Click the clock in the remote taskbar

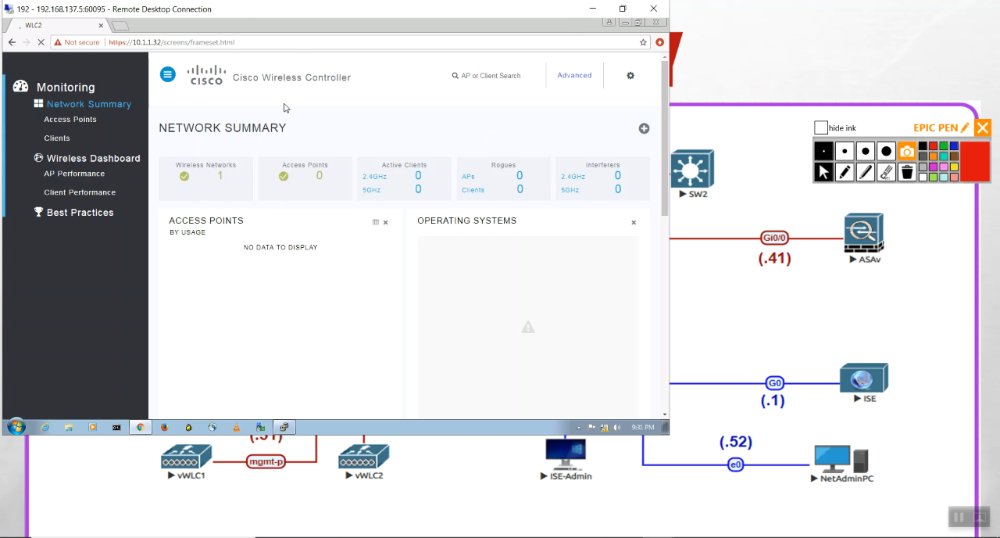pyautogui.click(x=643, y=427)
